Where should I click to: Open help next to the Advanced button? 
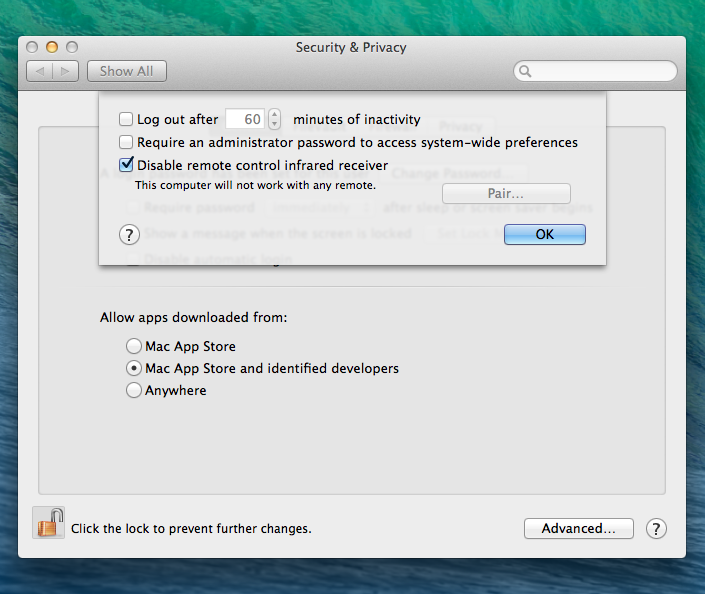click(x=656, y=529)
